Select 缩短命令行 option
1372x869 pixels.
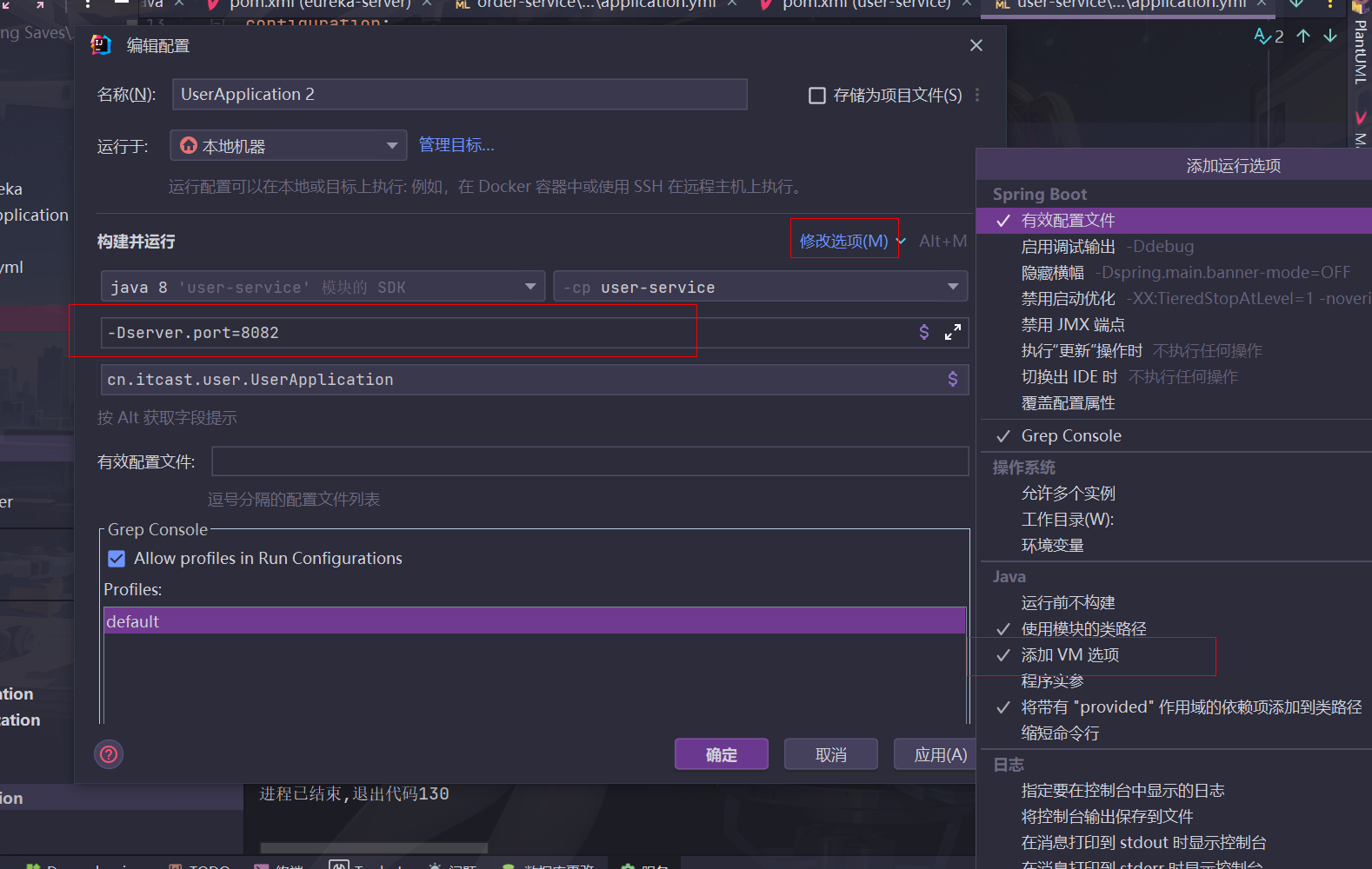(x=1174, y=733)
